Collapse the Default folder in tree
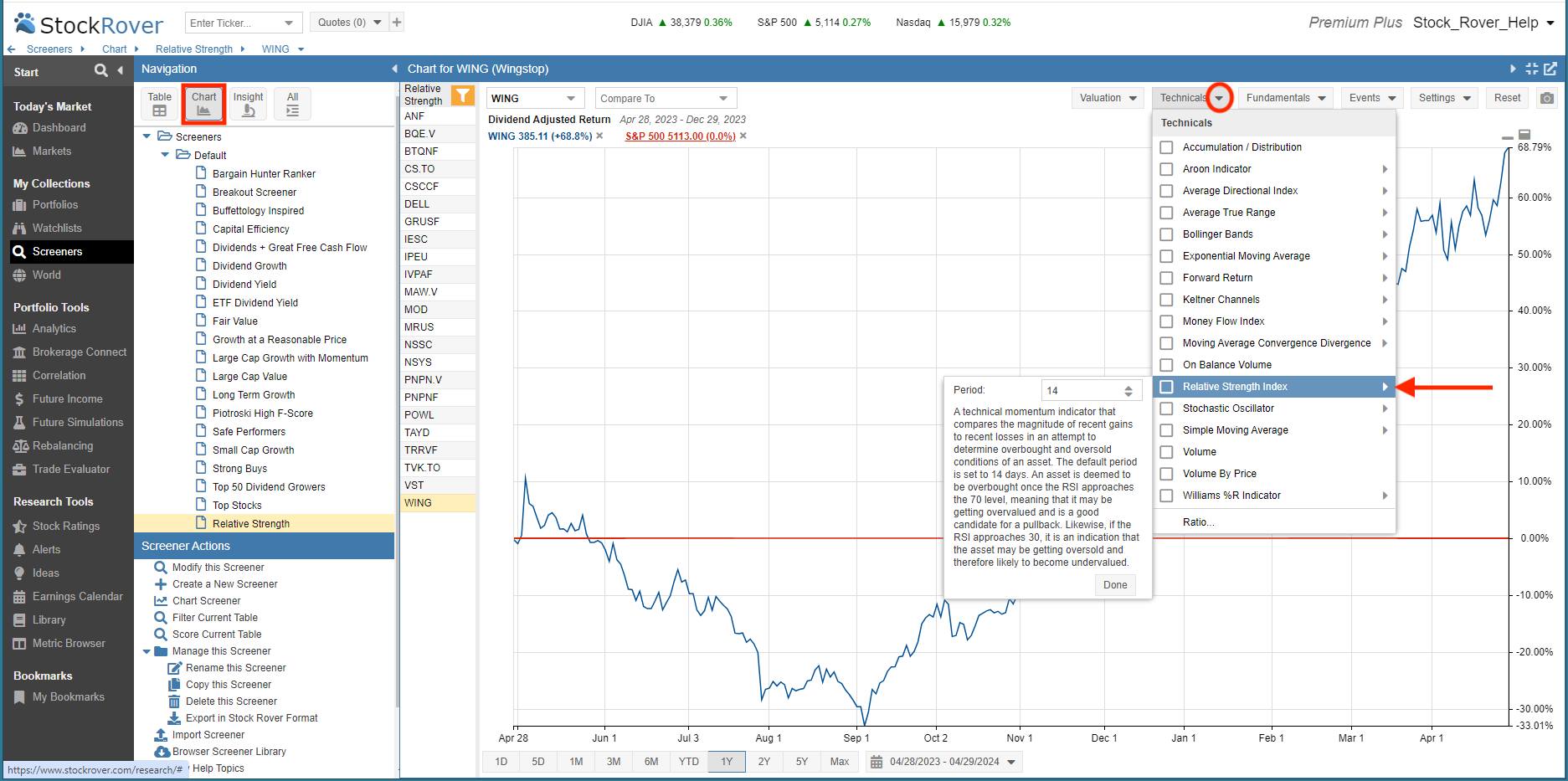Image resolution: width=1568 pixels, height=781 pixels. point(165,155)
